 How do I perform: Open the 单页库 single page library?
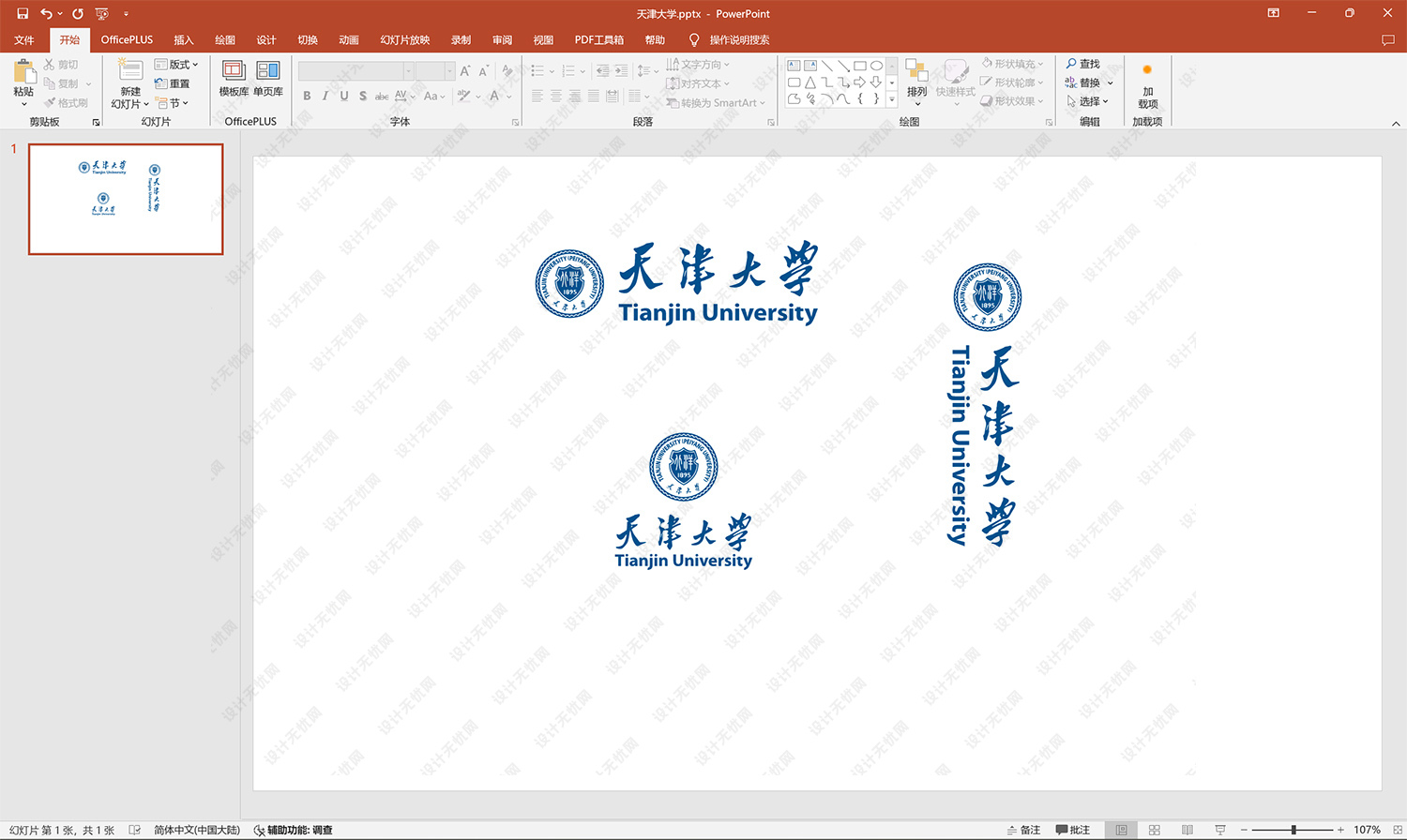(268, 78)
